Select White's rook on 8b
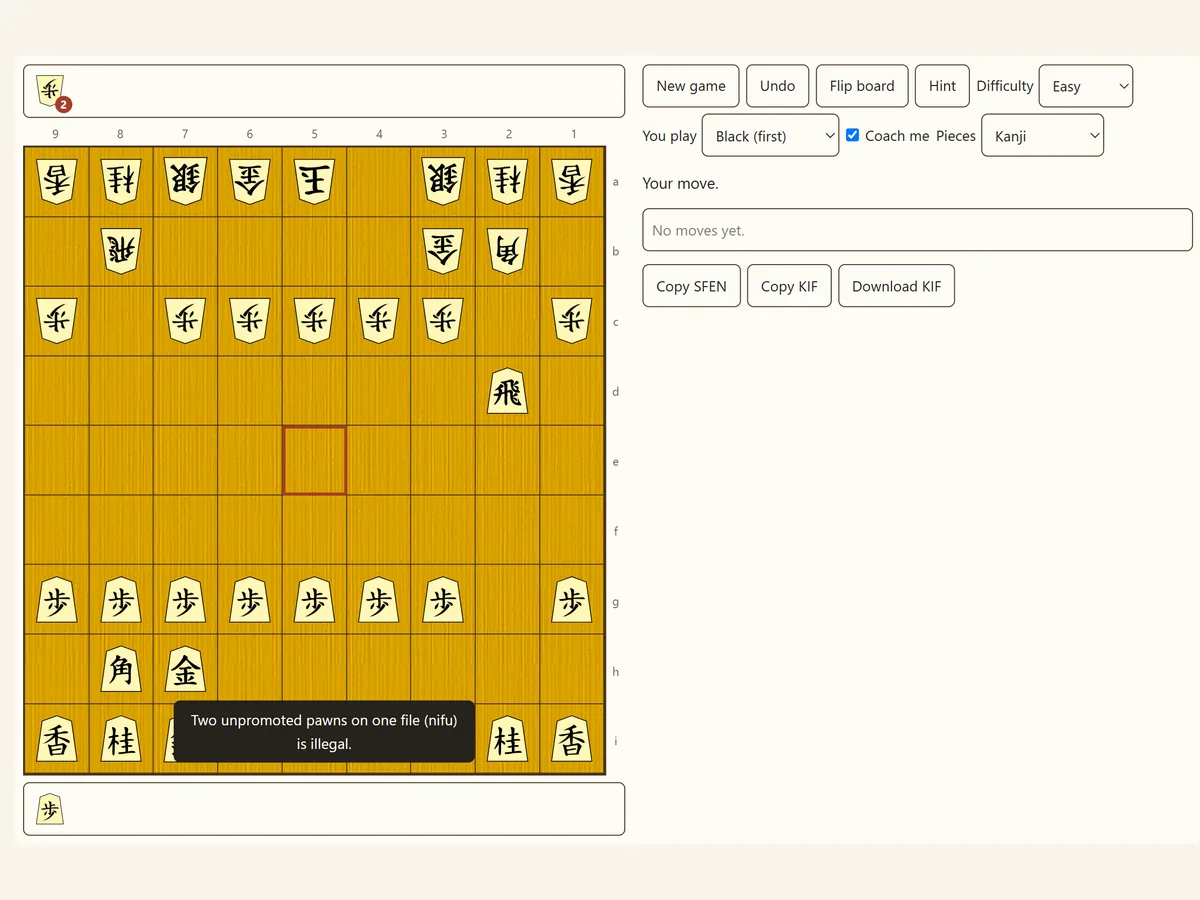 (121, 251)
